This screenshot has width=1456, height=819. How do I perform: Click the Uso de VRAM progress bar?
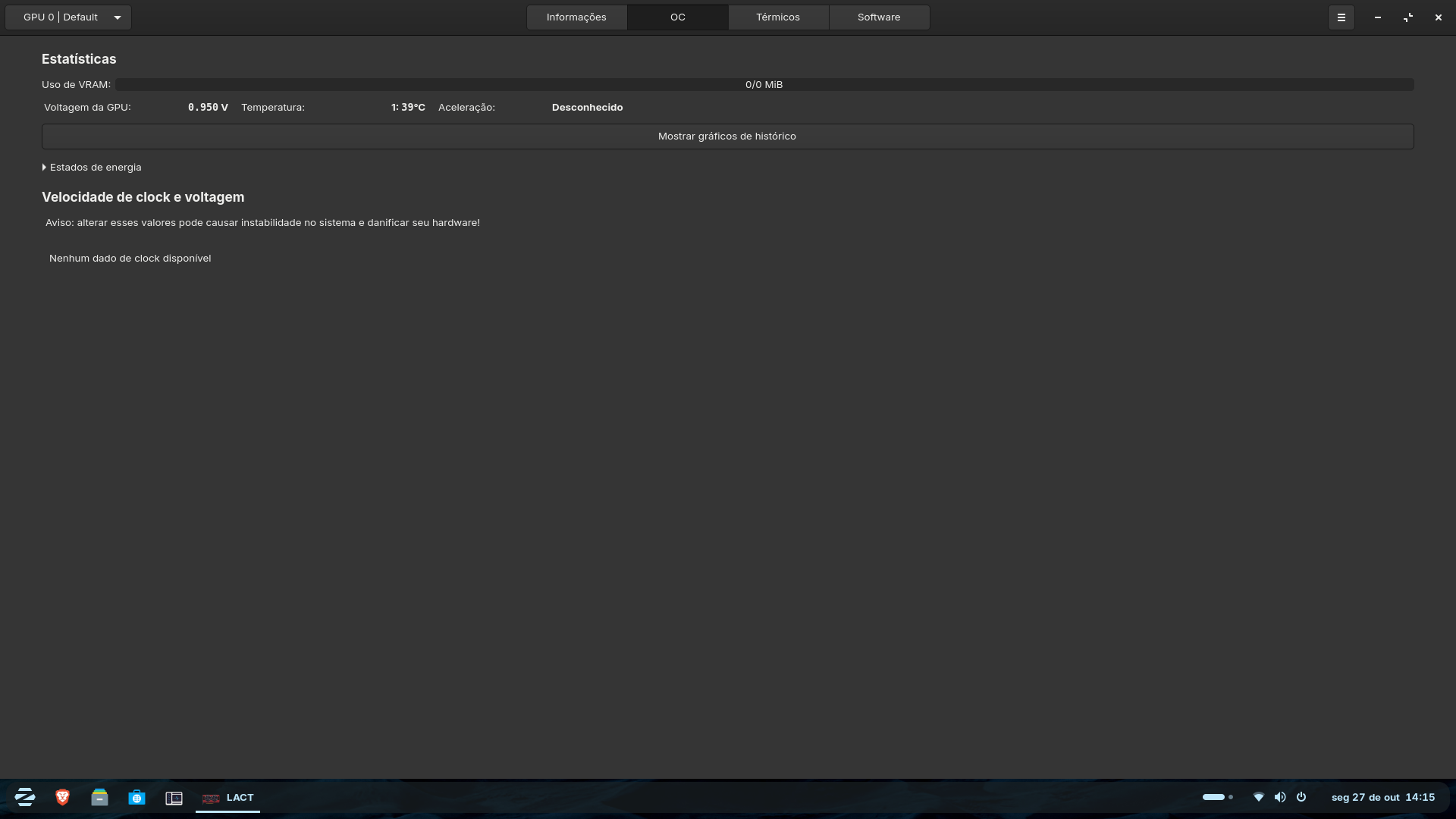[764, 85]
